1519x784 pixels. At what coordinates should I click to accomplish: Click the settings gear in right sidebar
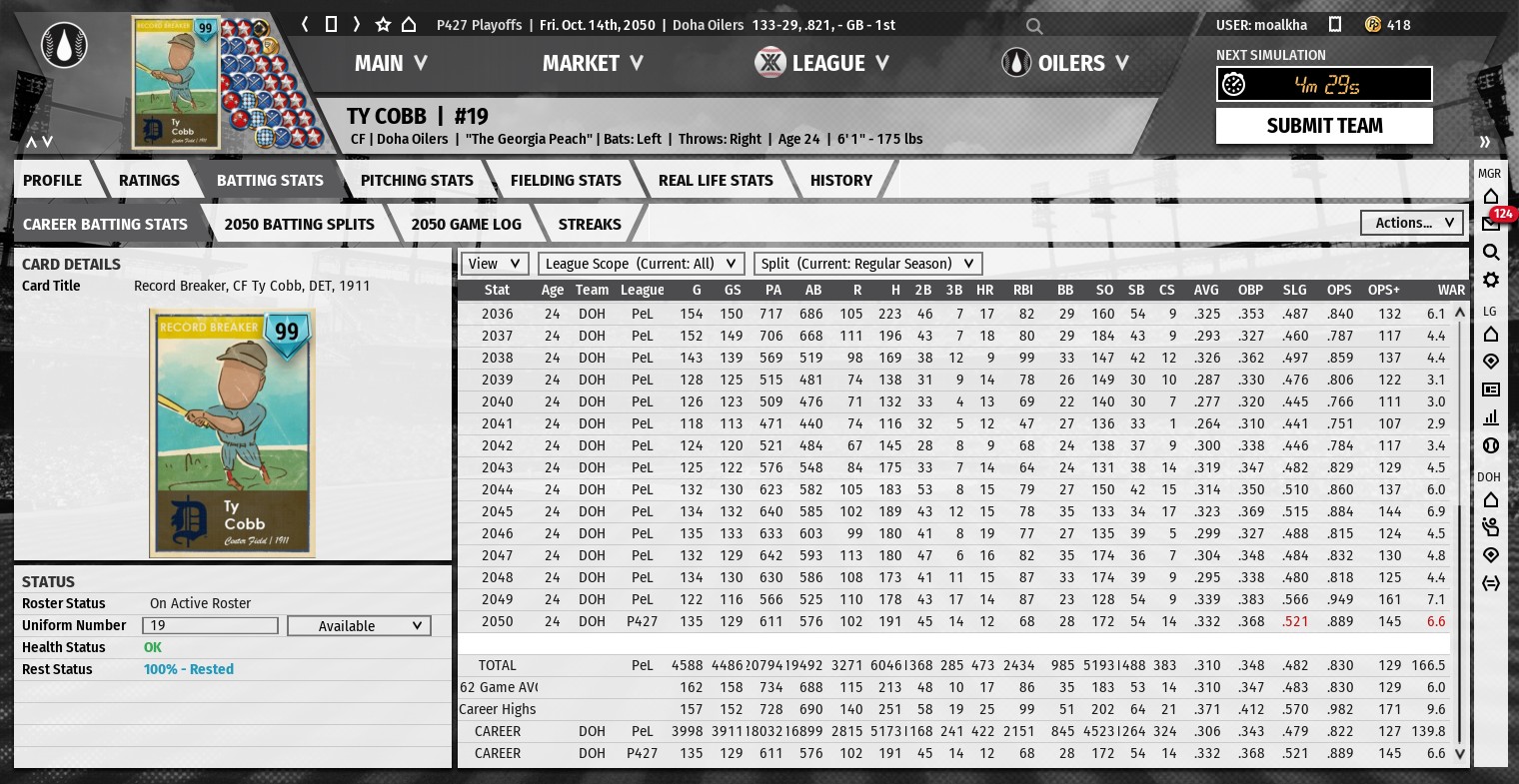[x=1490, y=280]
